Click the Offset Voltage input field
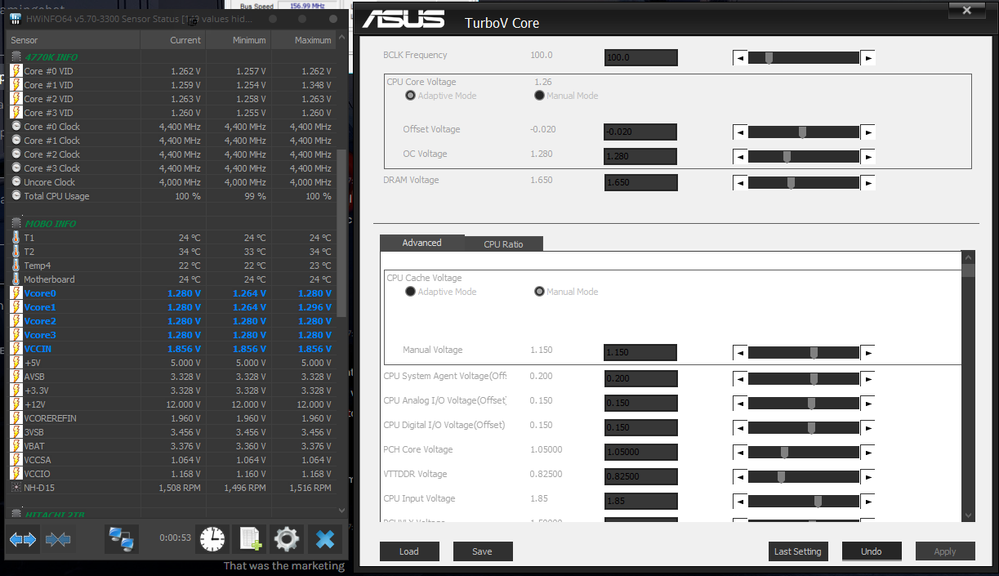This screenshot has width=999, height=576. (x=640, y=132)
